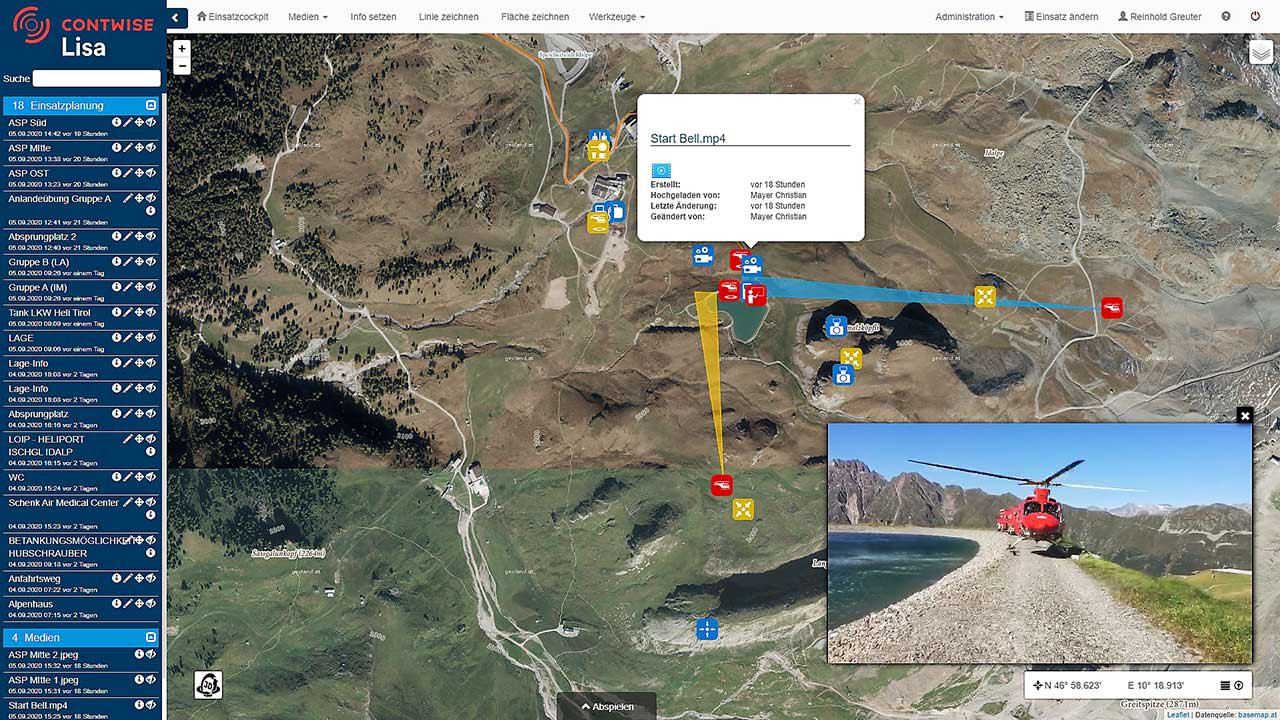
Task: Edit the Alpenhaus entry
Action: pyautogui.click(x=128, y=603)
